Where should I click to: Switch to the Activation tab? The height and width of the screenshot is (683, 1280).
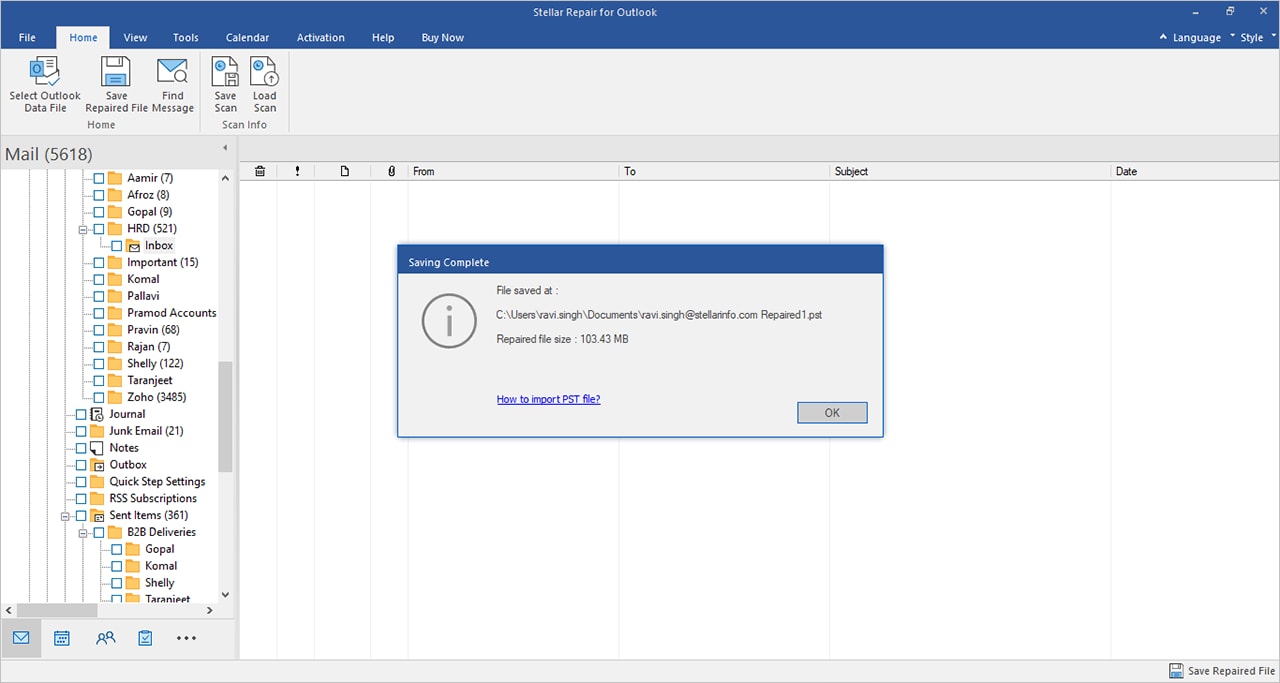click(x=320, y=37)
